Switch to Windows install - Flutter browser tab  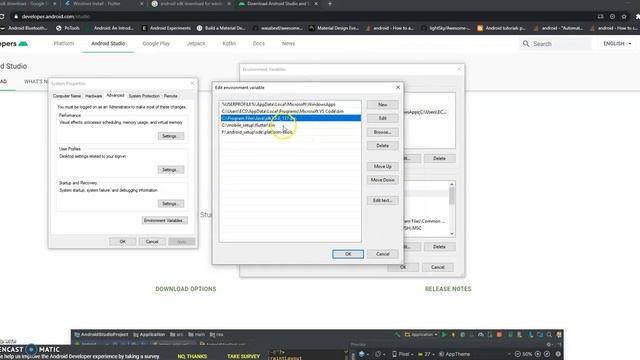(x=103, y=4)
